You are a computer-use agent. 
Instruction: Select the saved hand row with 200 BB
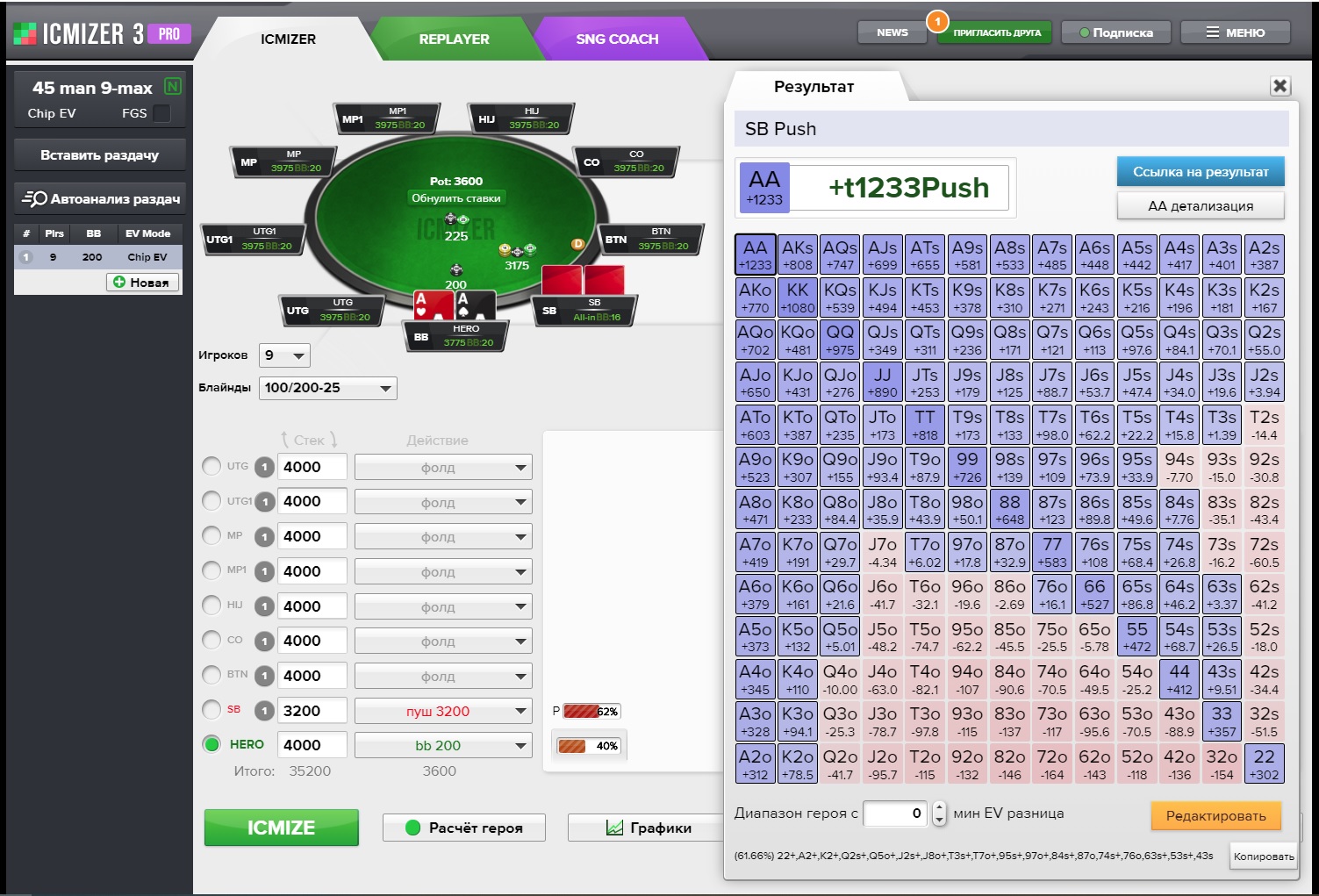pos(98,257)
